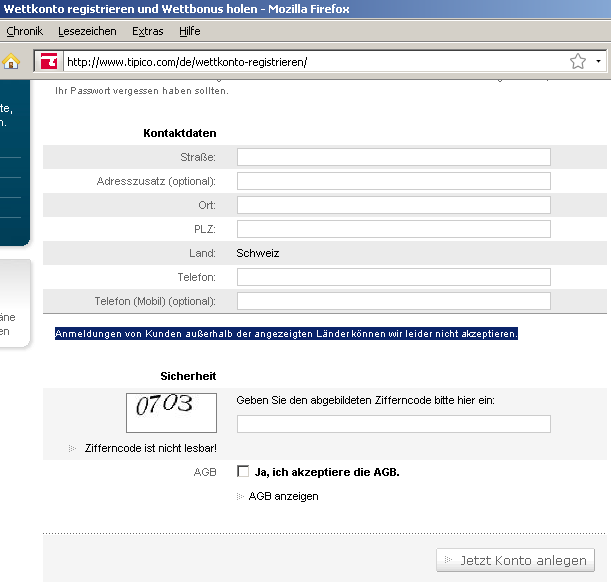This screenshot has height=582, width=611.
Task: Open the Lesezeichen menu
Action: pos(87,31)
